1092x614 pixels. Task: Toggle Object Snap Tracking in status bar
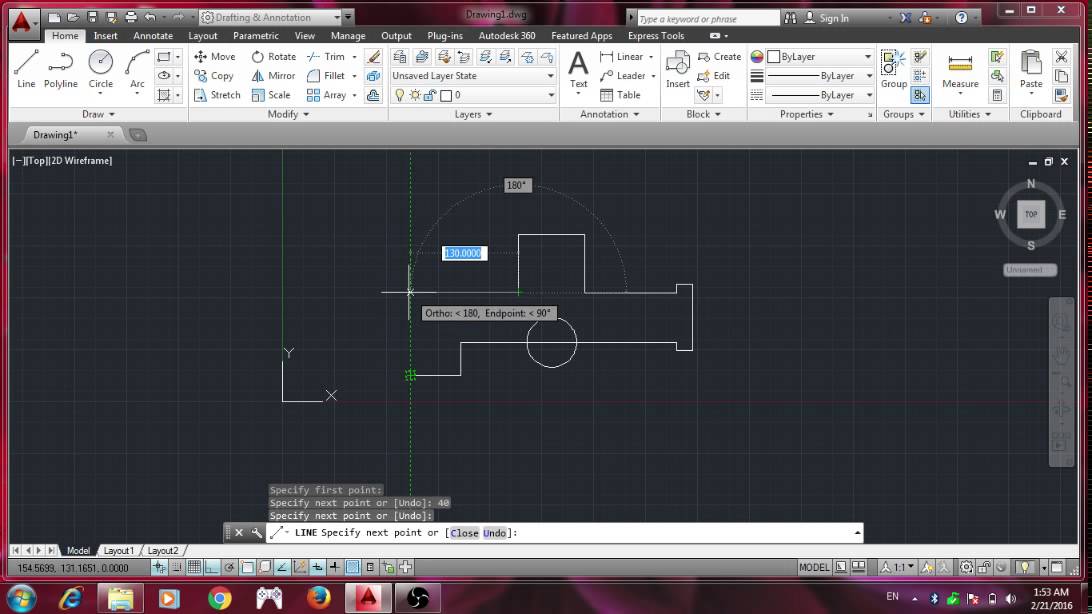tap(282, 567)
